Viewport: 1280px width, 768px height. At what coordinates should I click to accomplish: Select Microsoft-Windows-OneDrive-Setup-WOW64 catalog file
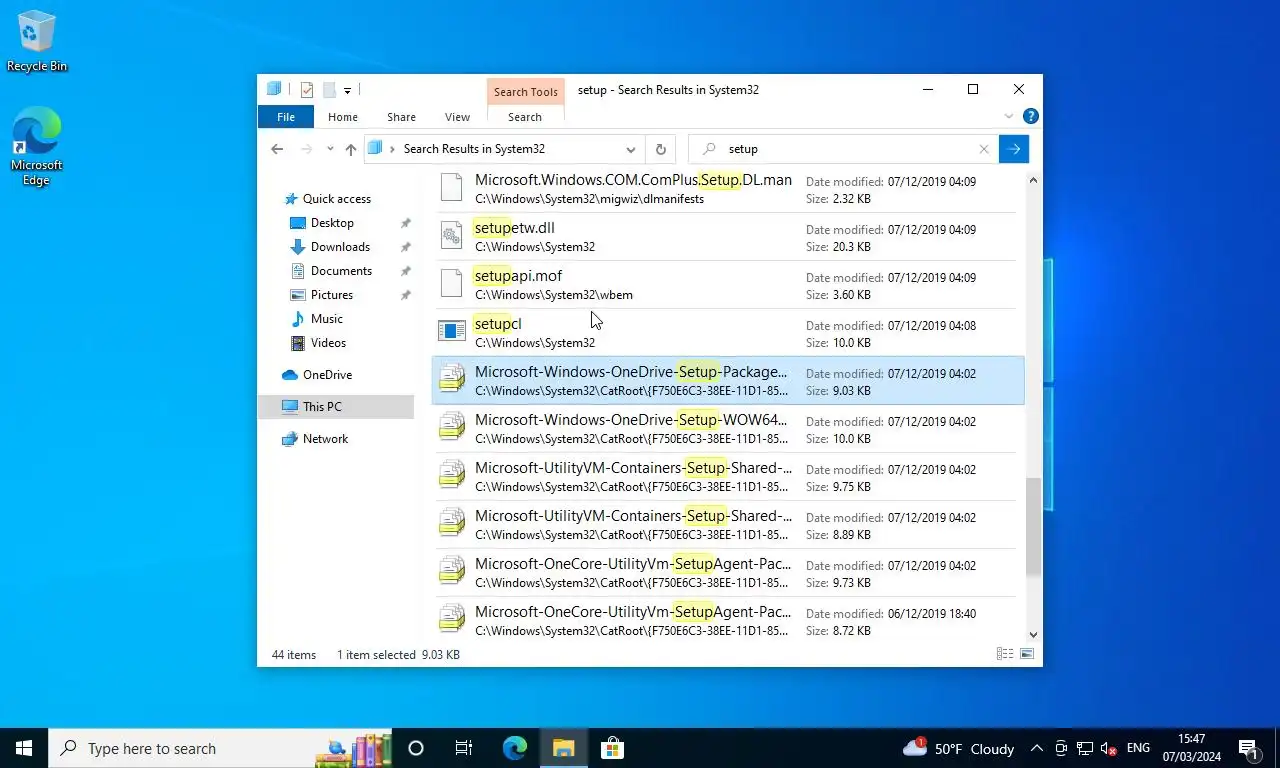728,429
